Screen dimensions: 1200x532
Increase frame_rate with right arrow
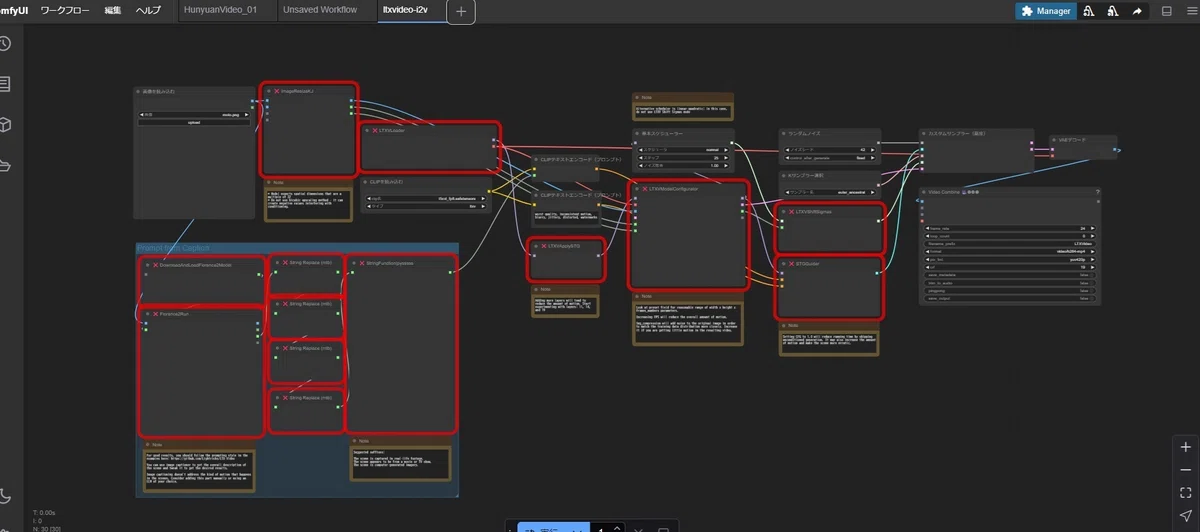(x=1092, y=228)
